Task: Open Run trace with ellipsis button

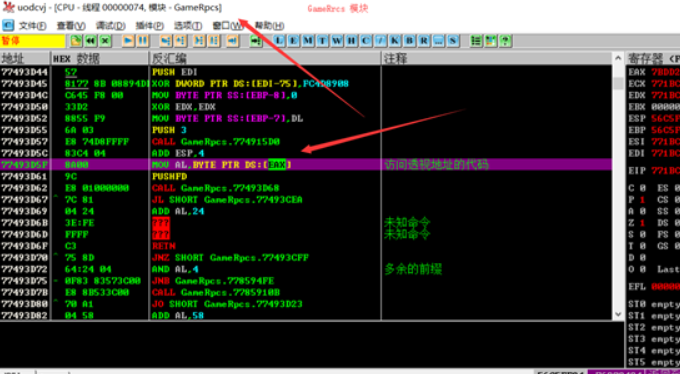Action: (438, 41)
